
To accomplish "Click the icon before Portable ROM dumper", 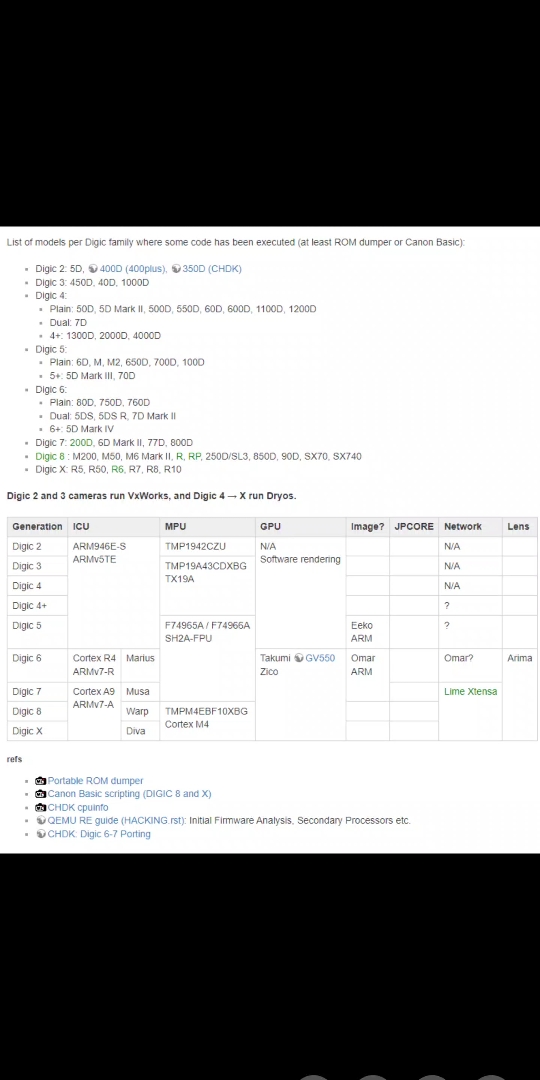I will click(41, 781).
